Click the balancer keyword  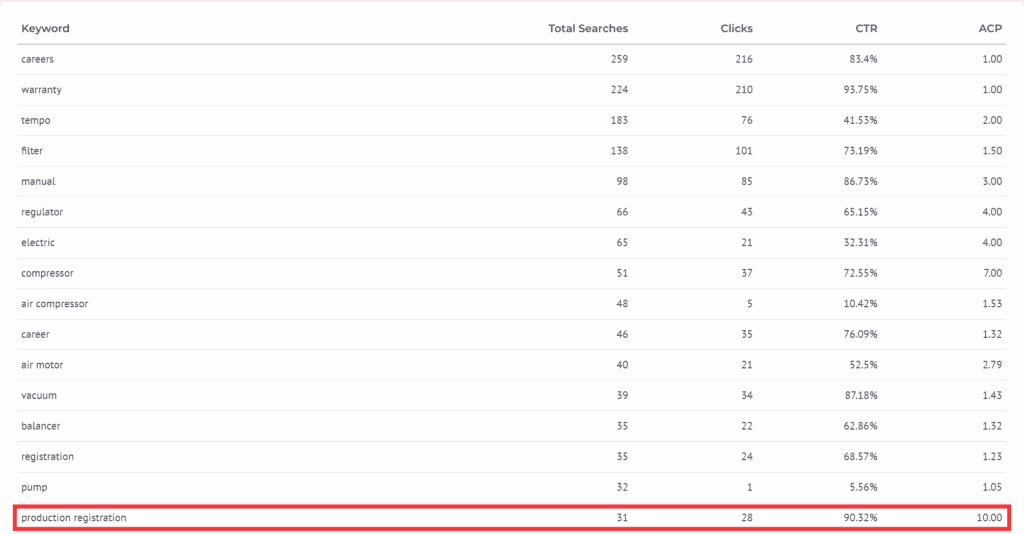click(x=41, y=426)
